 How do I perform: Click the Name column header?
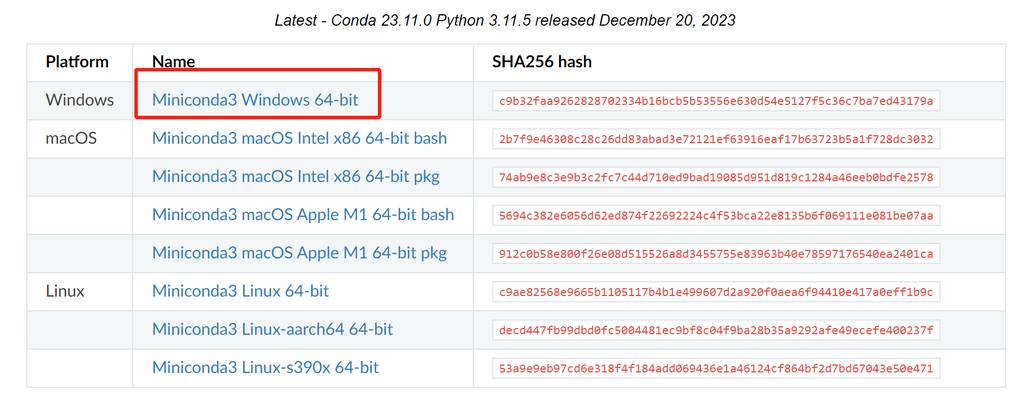point(174,62)
